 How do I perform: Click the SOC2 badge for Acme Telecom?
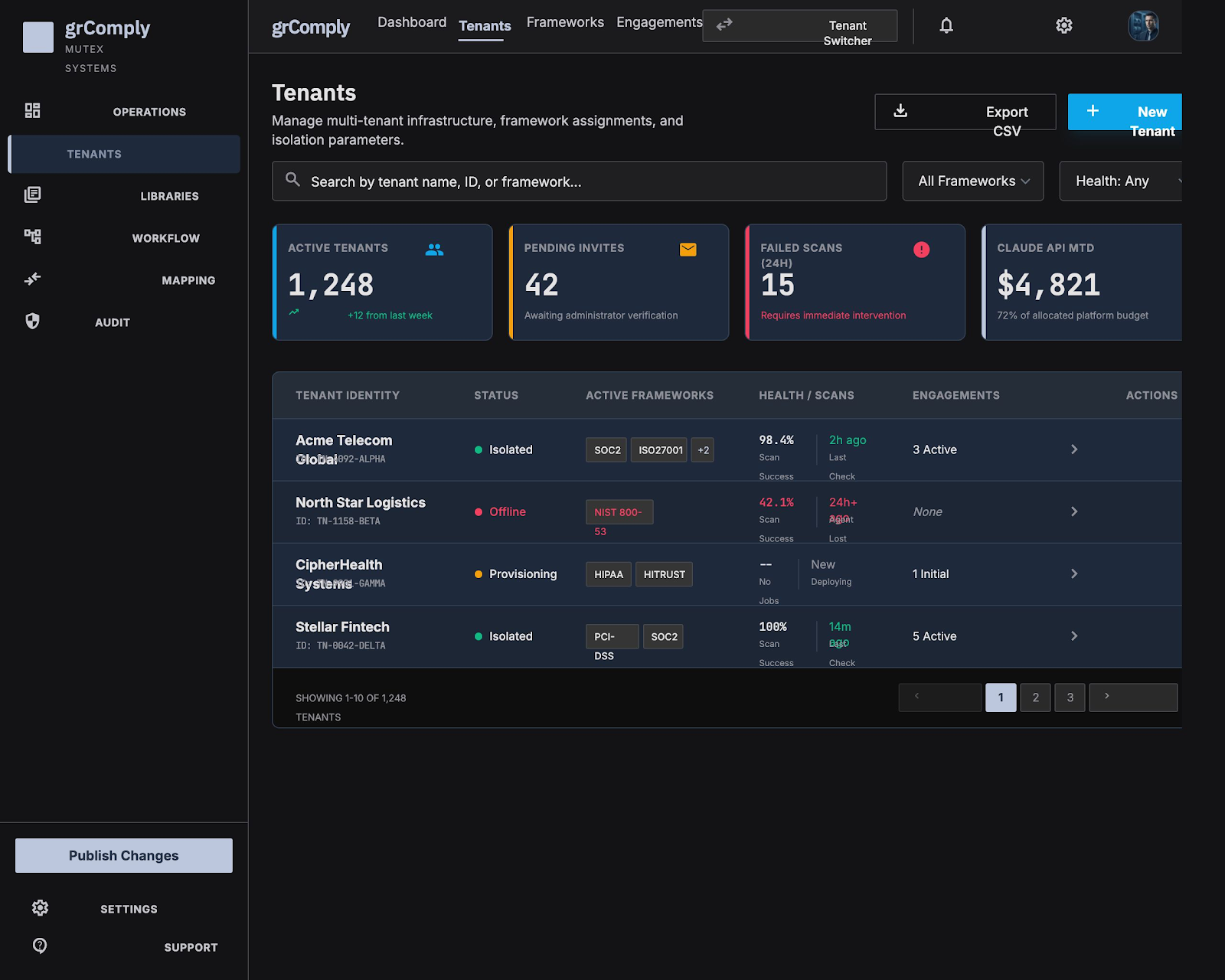pyautogui.click(x=606, y=450)
